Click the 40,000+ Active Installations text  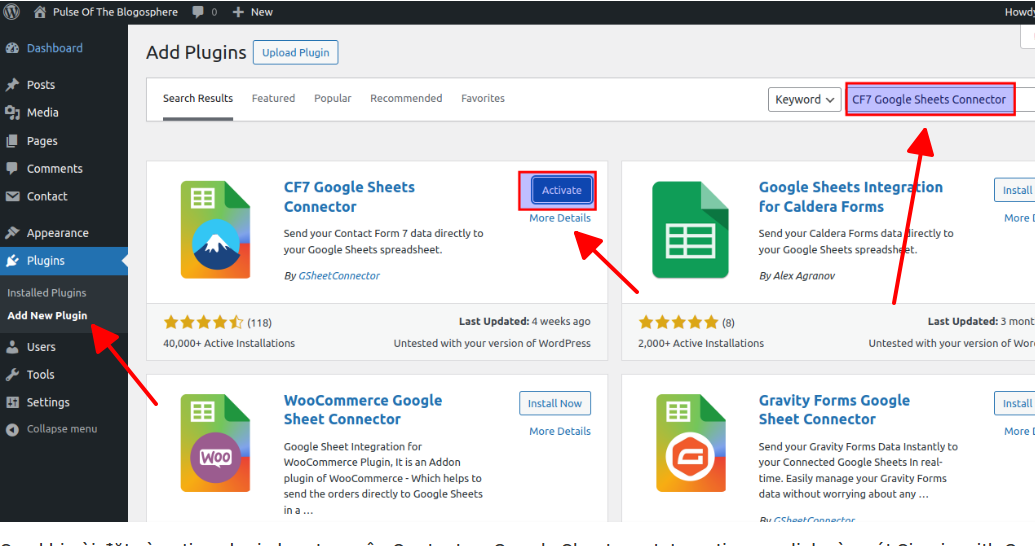point(229,343)
